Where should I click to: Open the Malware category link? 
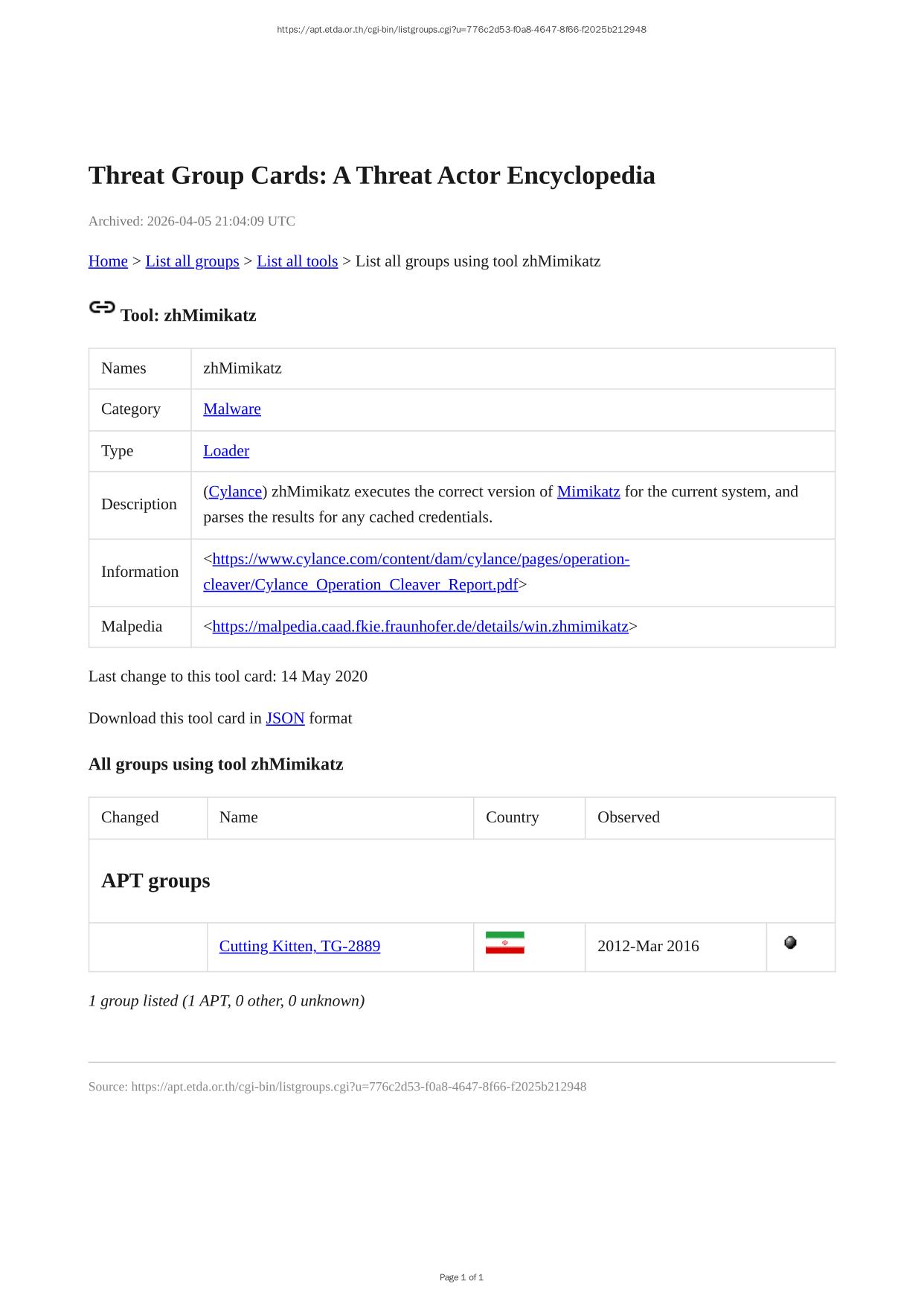coord(232,409)
